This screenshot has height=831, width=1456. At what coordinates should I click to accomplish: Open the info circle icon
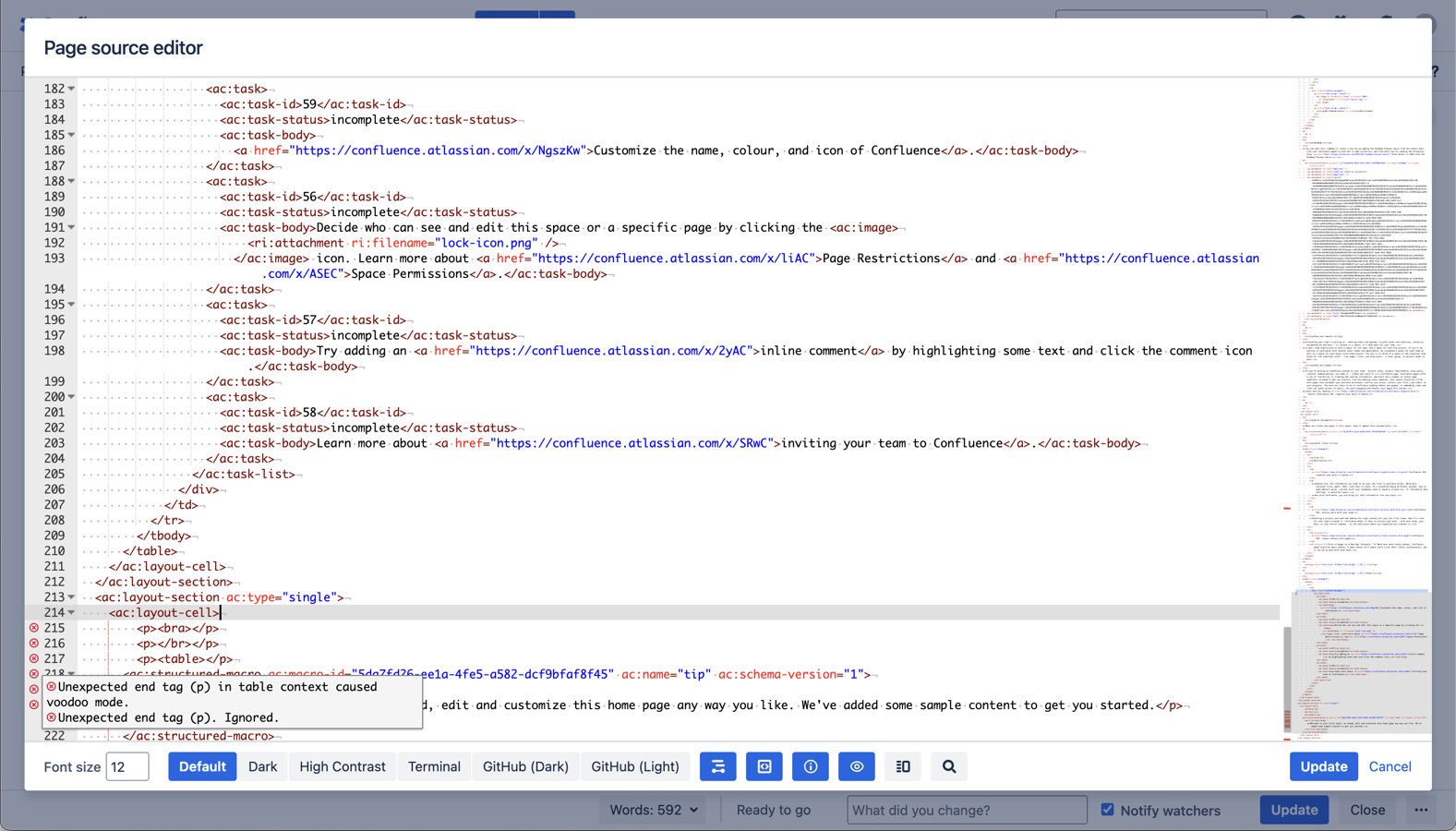(x=810, y=766)
